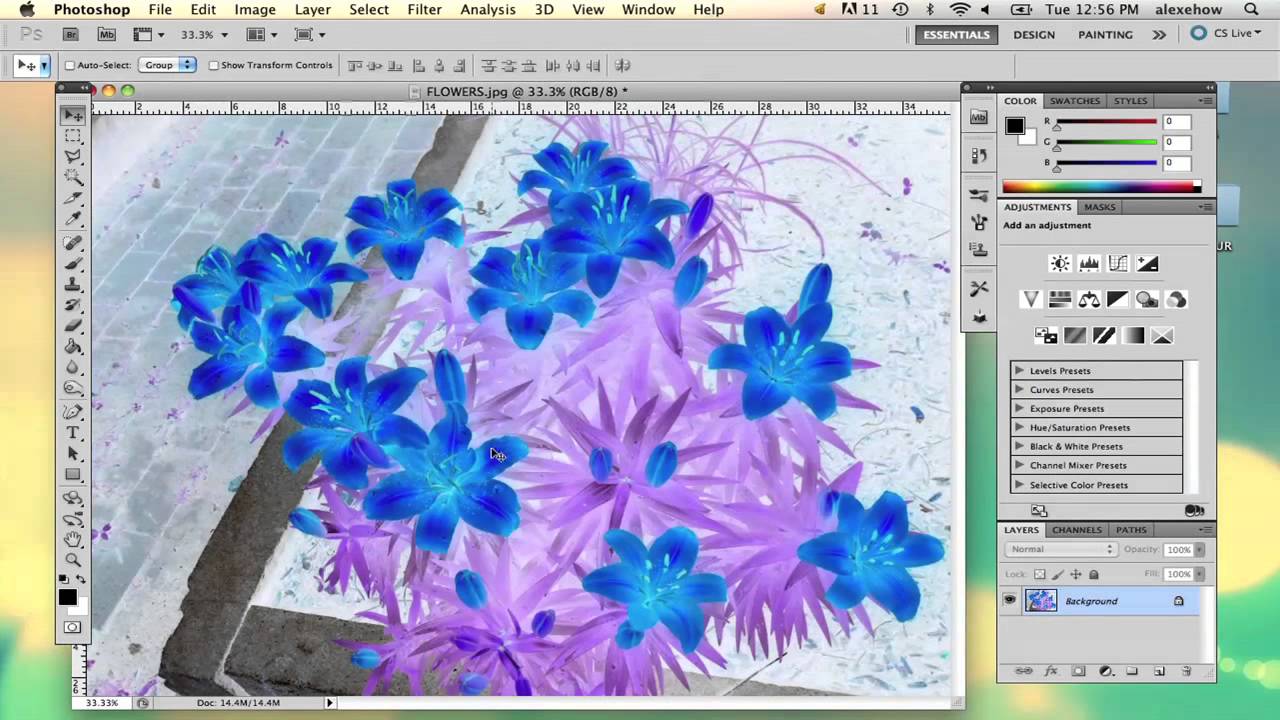1280x720 pixels.
Task: Select the Dodge tool
Action: [73, 389]
